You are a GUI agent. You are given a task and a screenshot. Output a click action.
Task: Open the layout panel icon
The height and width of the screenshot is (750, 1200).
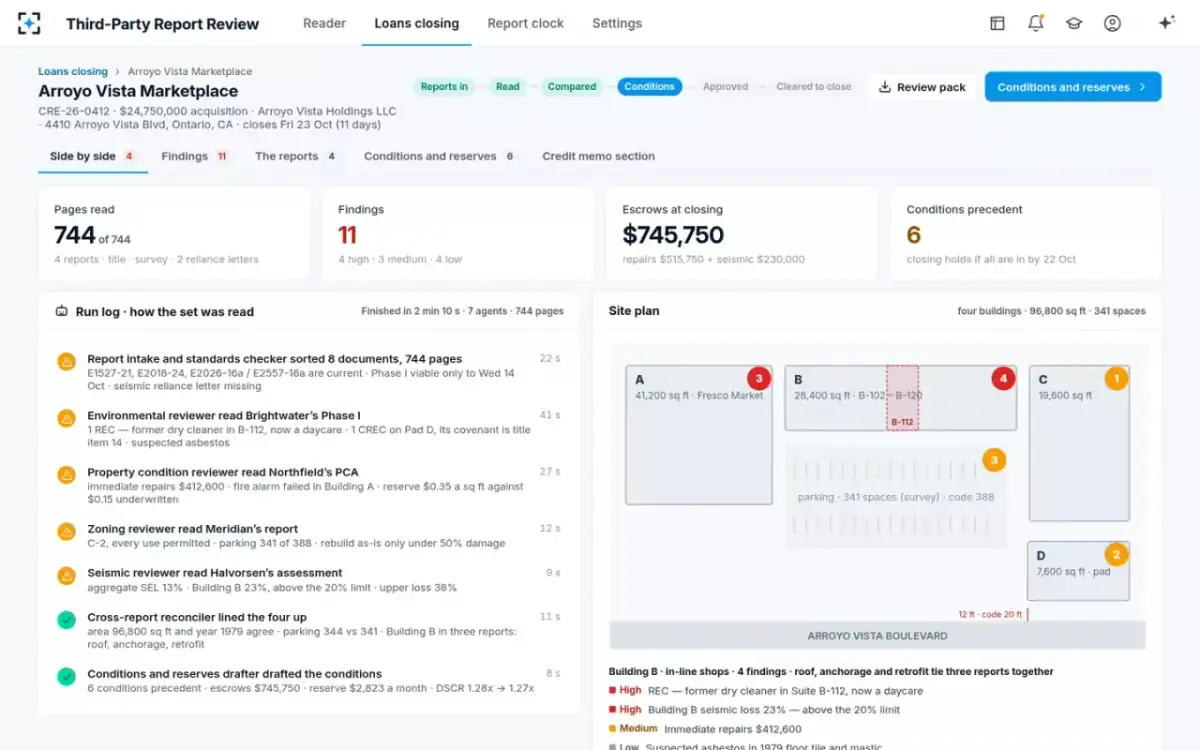click(997, 23)
